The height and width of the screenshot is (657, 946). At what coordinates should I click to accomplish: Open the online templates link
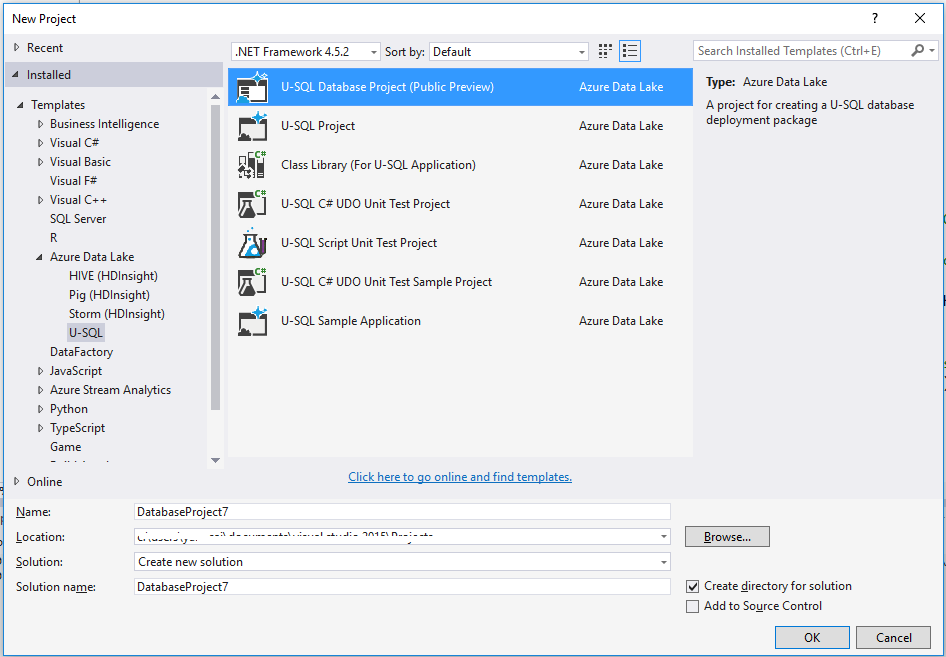click(460, 476)
